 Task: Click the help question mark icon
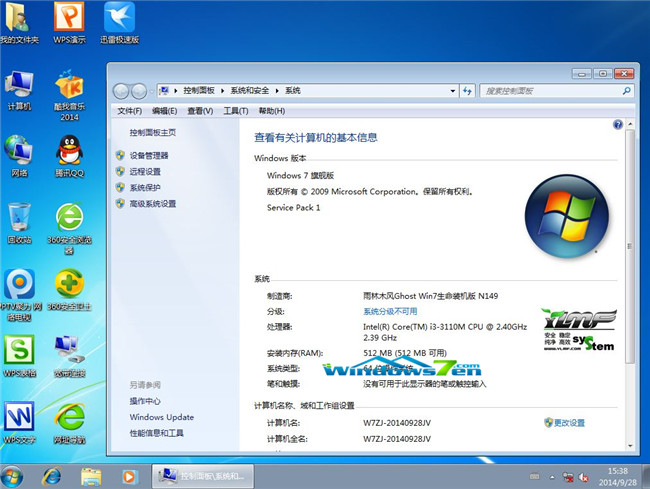coord(618,125)
